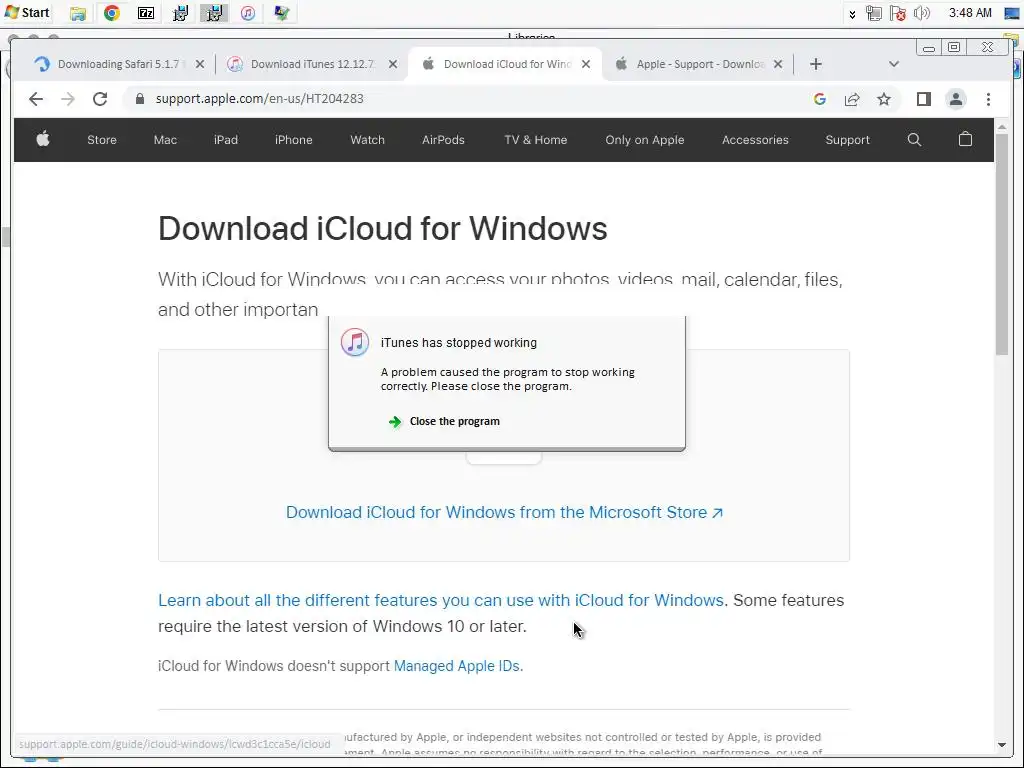Image resolution: width=1024 pixels, height=768 pixels.
Task: Open Apple site search magnifier
Action: pos(914,140)
